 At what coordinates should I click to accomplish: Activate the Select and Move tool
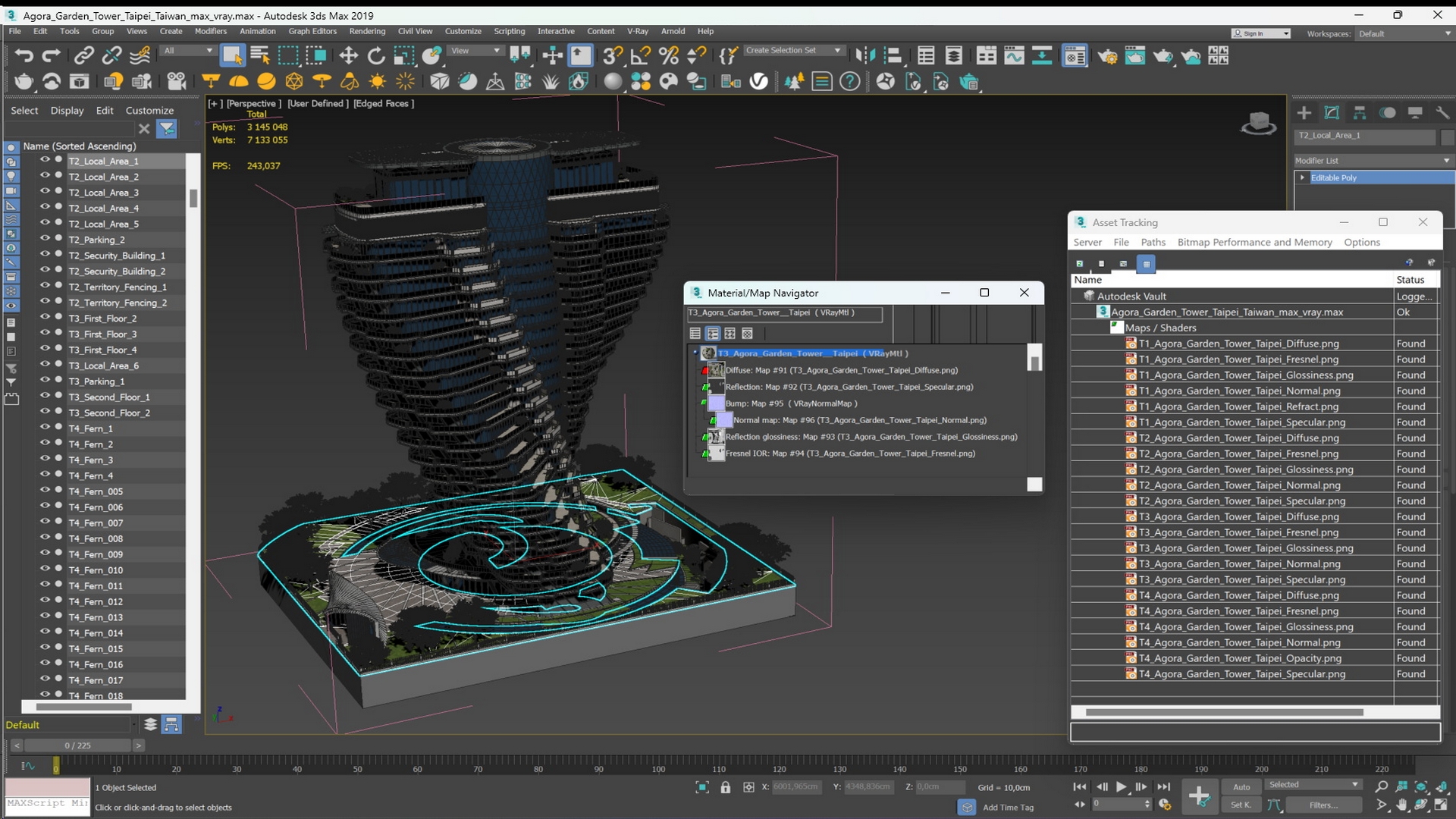[x=348, y=55]
